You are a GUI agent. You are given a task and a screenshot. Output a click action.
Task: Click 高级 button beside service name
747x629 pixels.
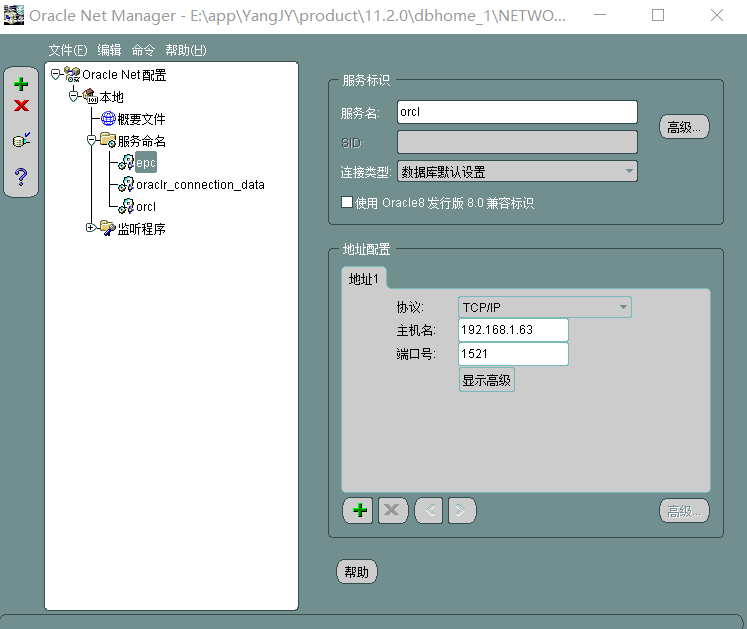[x=684, y=127]
